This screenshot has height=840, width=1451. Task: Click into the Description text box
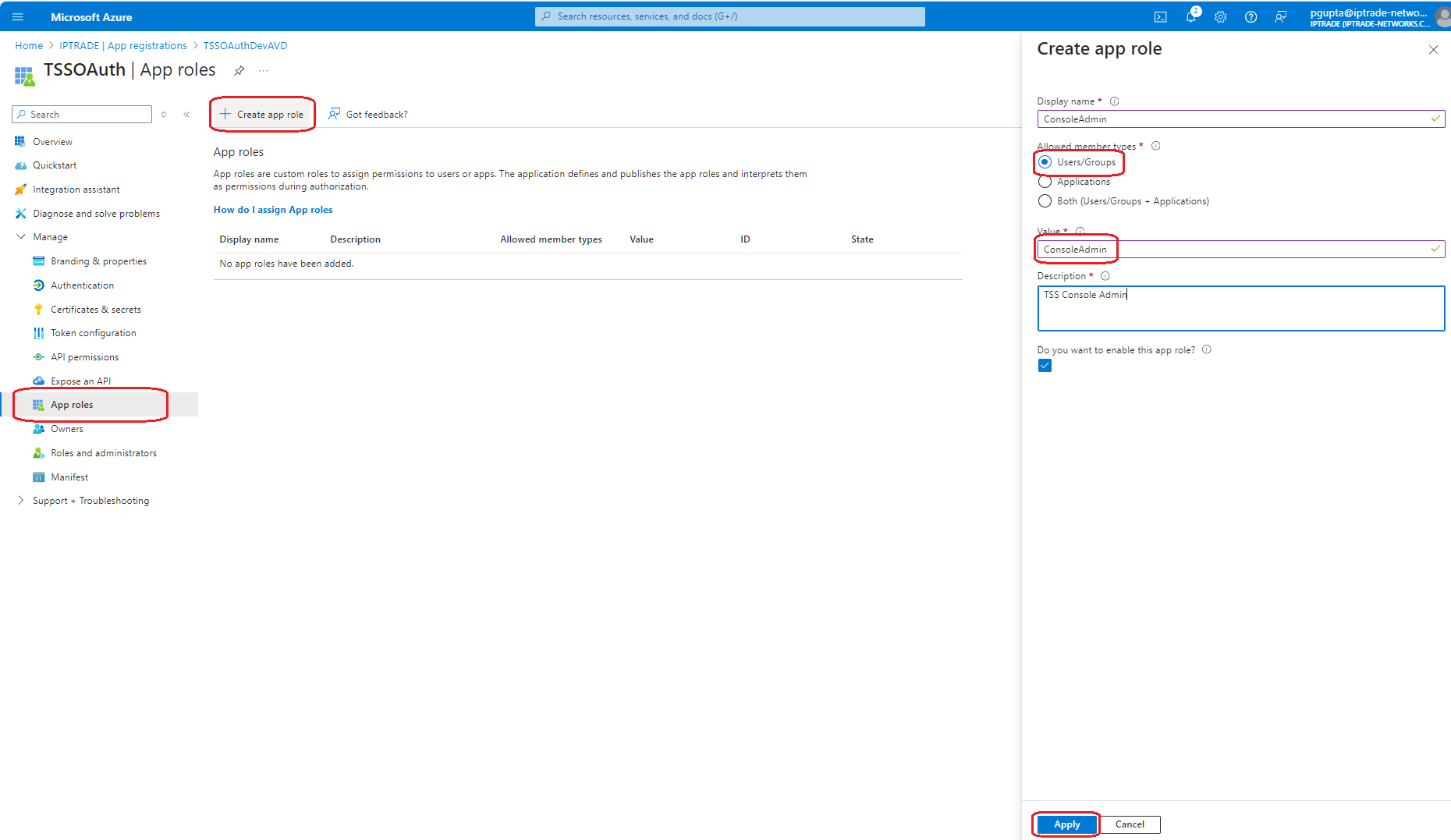(x=1240, y=308)
